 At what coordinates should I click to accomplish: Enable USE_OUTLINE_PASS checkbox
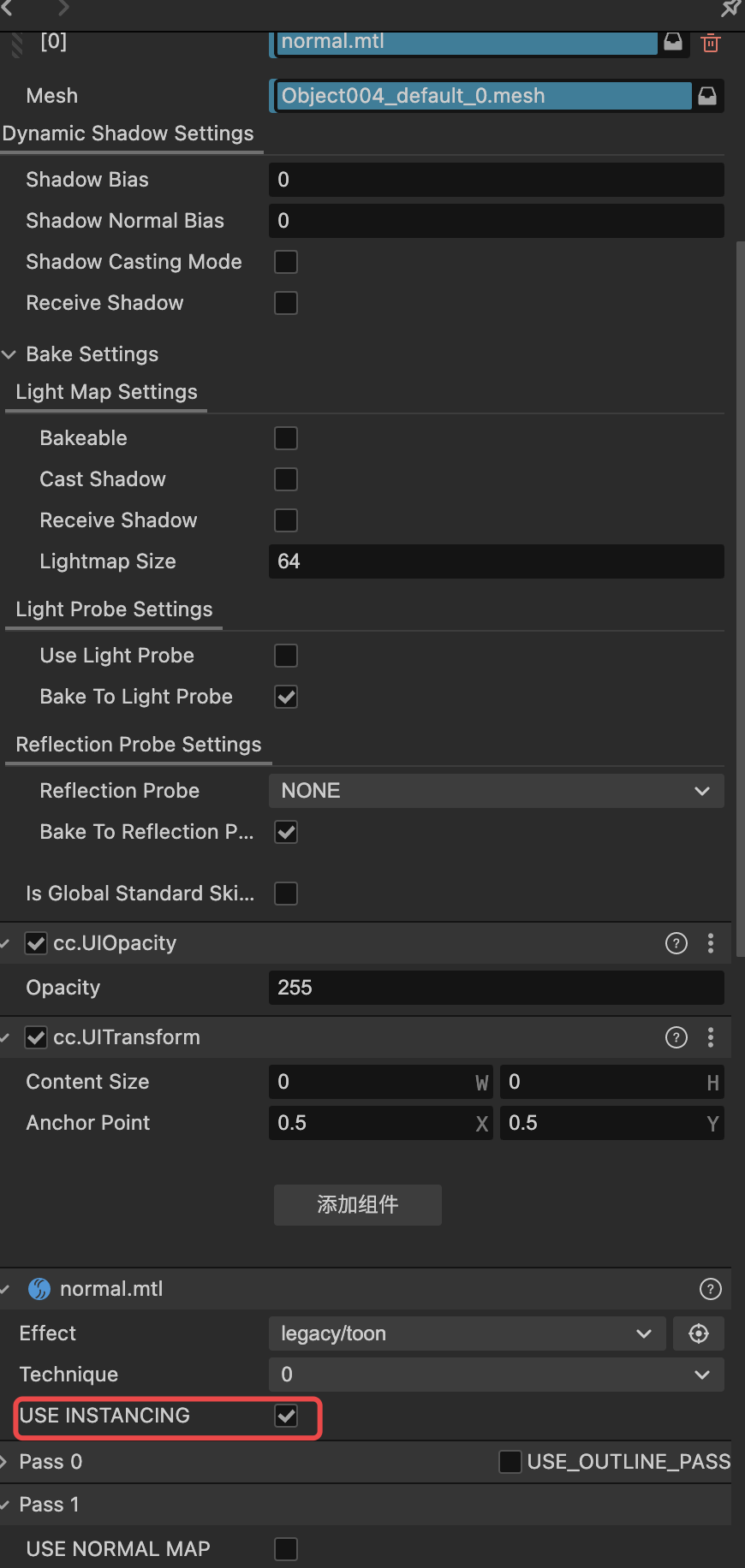510,1462
